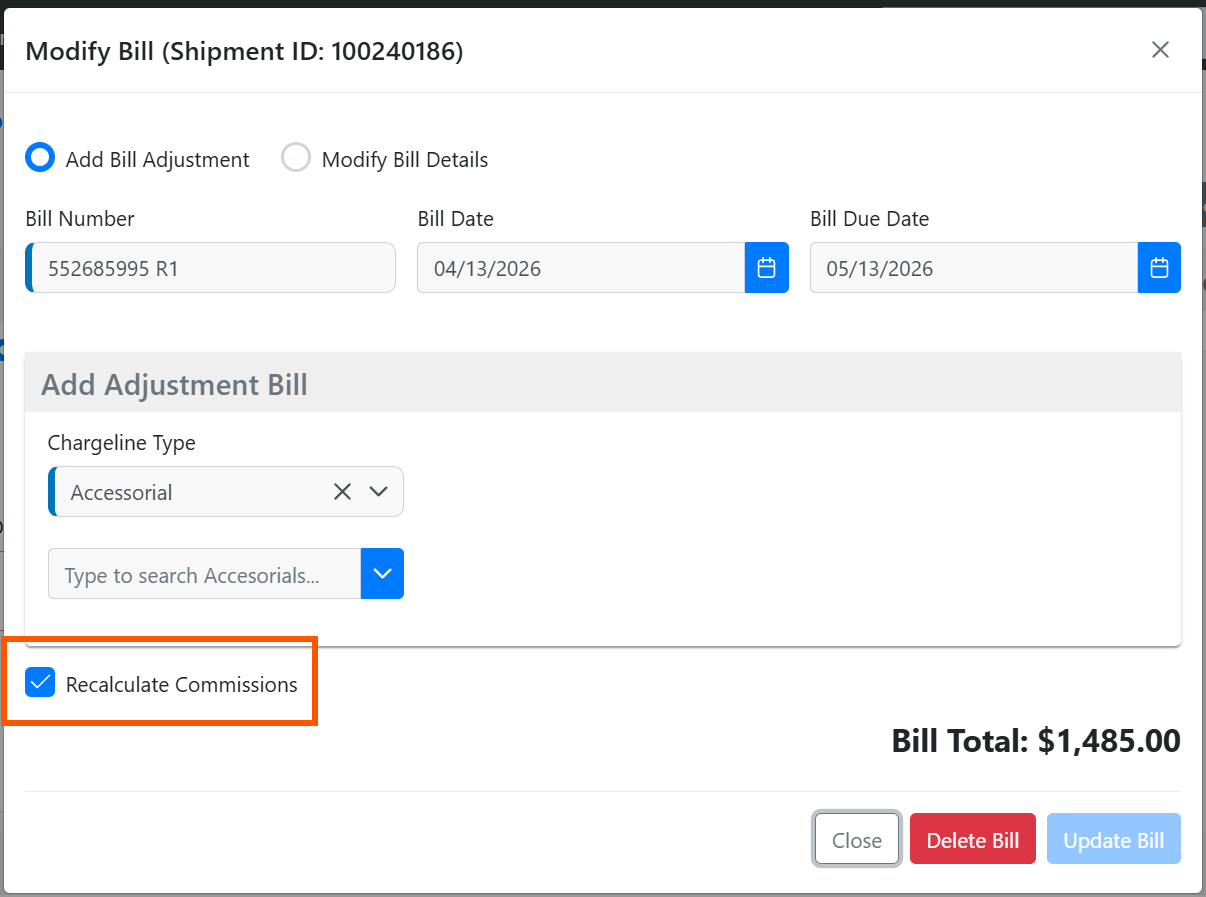Click the Bill Date text field
This screenshot has height=897, width=1206.
coord(580,267)
